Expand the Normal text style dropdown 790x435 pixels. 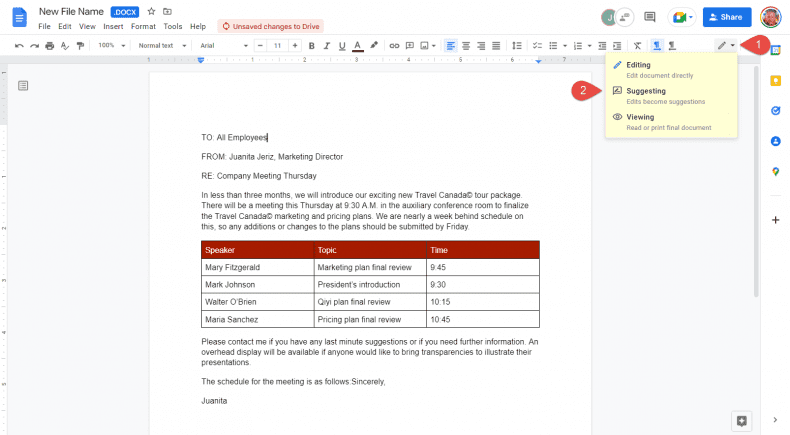160,45
